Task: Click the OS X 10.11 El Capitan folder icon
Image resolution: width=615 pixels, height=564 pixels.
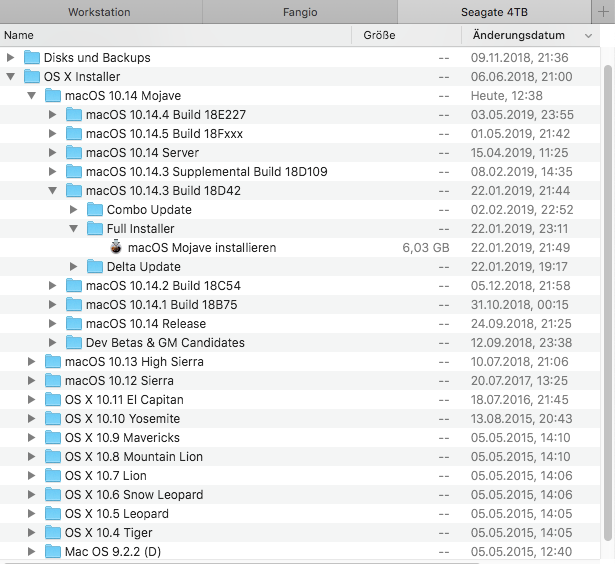Action: pos(53,399)
